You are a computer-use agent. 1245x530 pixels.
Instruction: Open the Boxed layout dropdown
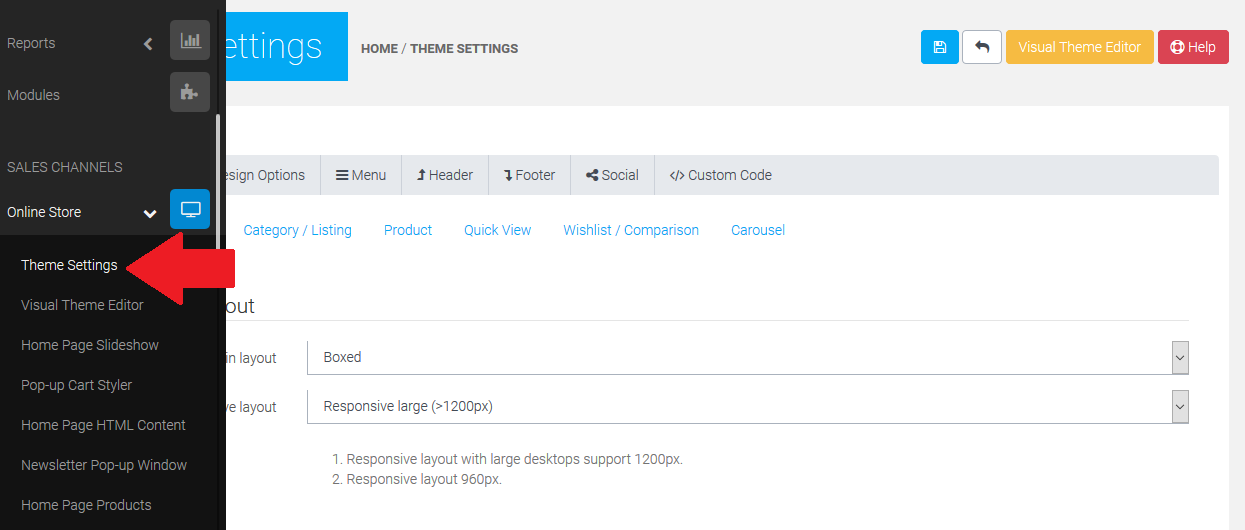tap(747, 357)
